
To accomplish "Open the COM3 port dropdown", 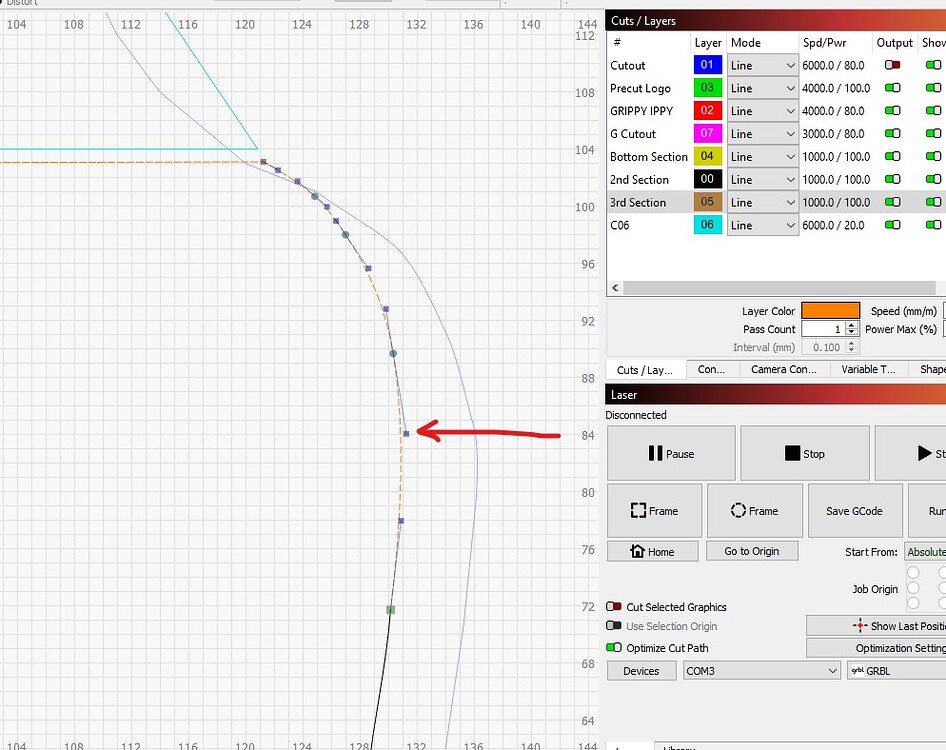I will coord(761,670).
